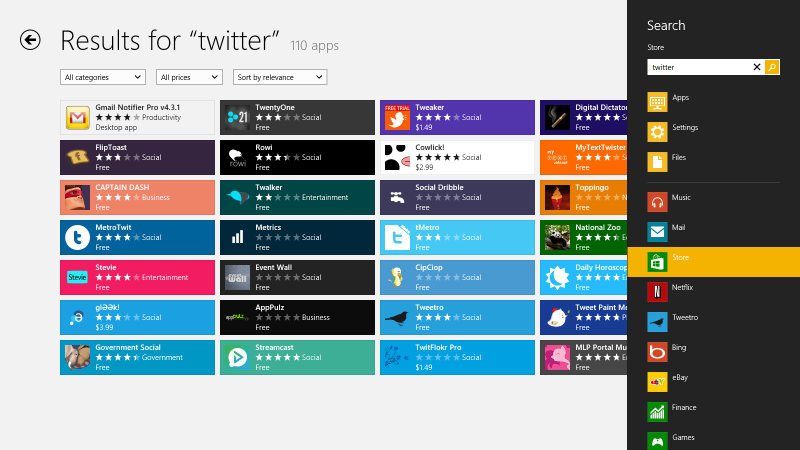This screenshot has width=800, height=450.
Task: Click the Rowi app icon
Action: [237, 158]
